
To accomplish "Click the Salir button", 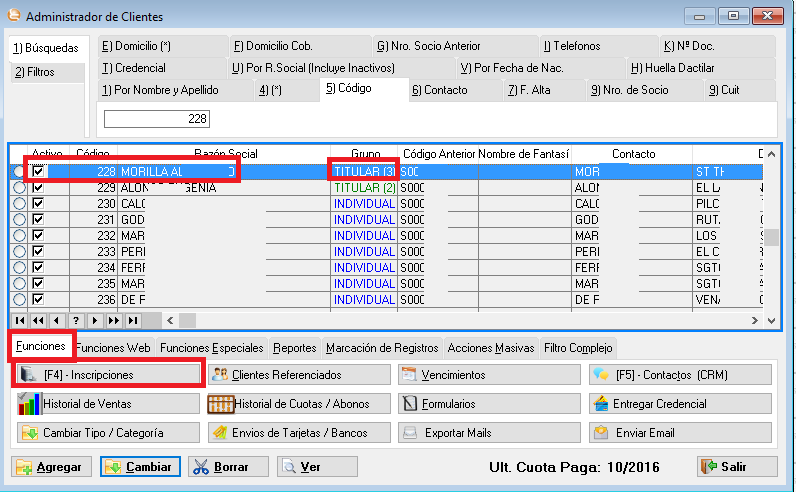I will click(737, 467).
